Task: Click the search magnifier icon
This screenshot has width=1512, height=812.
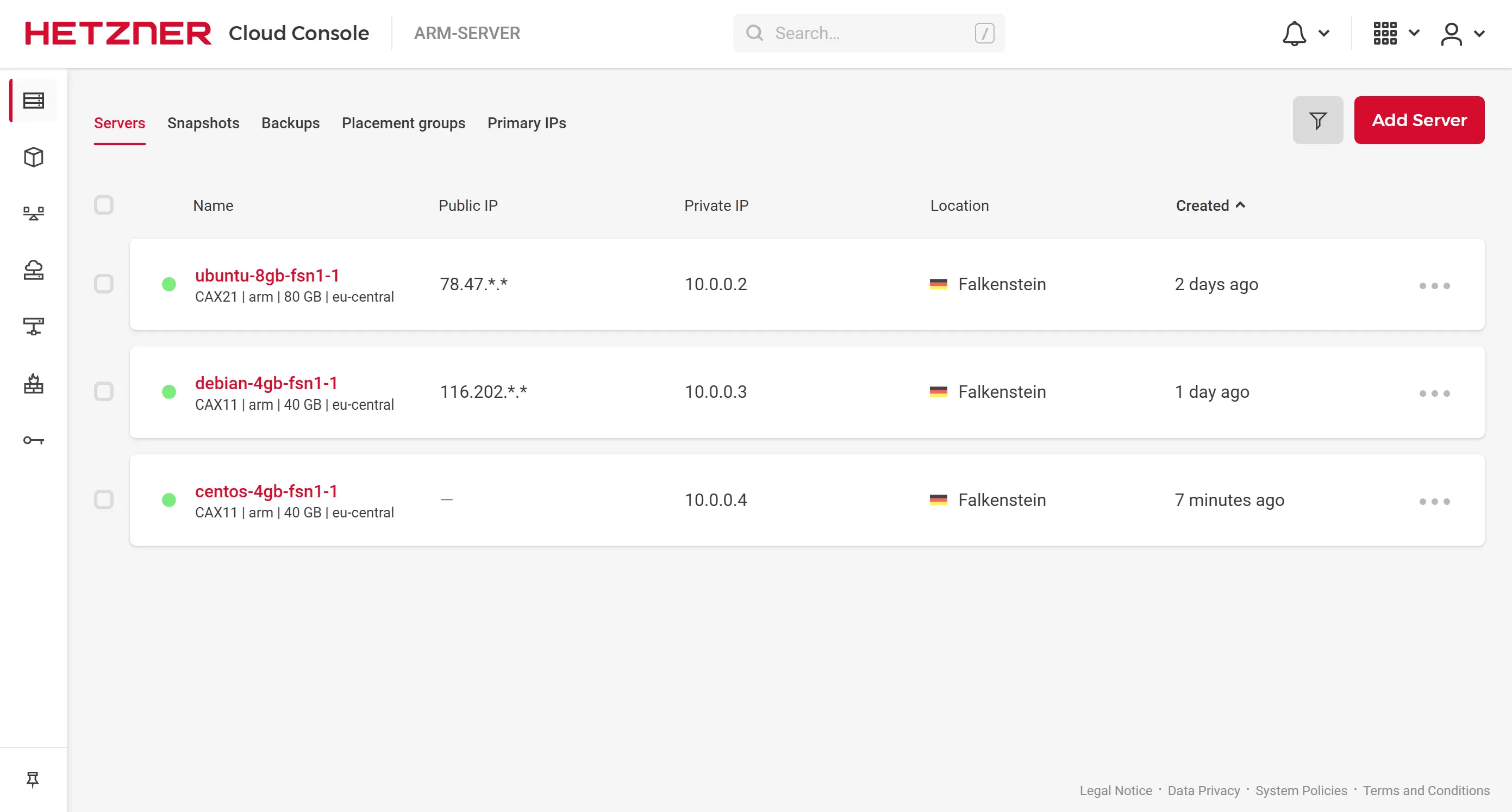Action: tap(754, 33)
